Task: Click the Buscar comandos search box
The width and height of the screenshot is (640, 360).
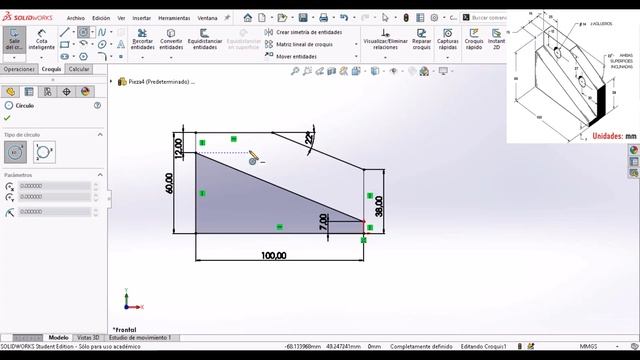Action: pyautogui.click(x=485, y=18)
